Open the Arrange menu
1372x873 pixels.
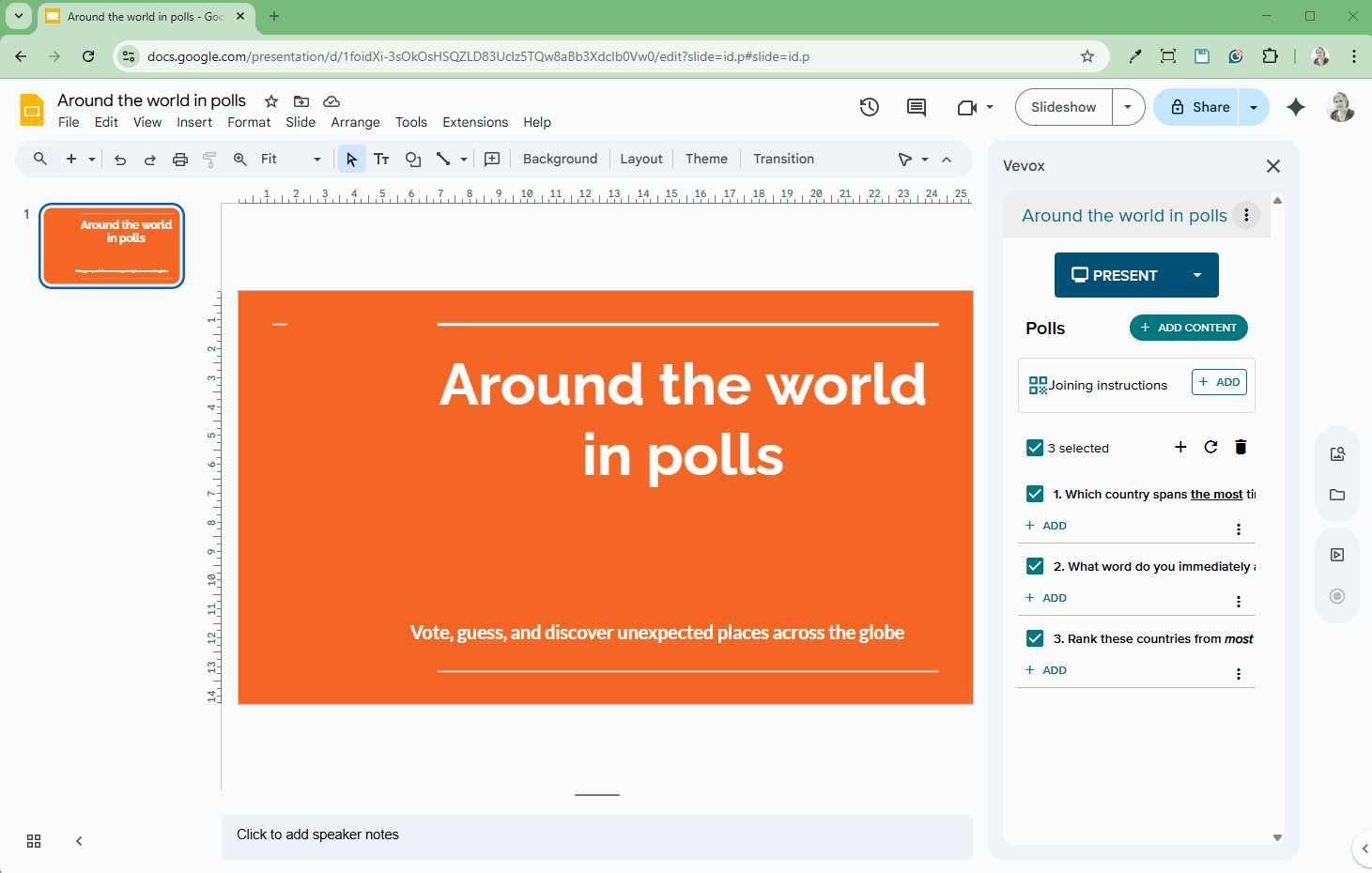tap(355, 122)
